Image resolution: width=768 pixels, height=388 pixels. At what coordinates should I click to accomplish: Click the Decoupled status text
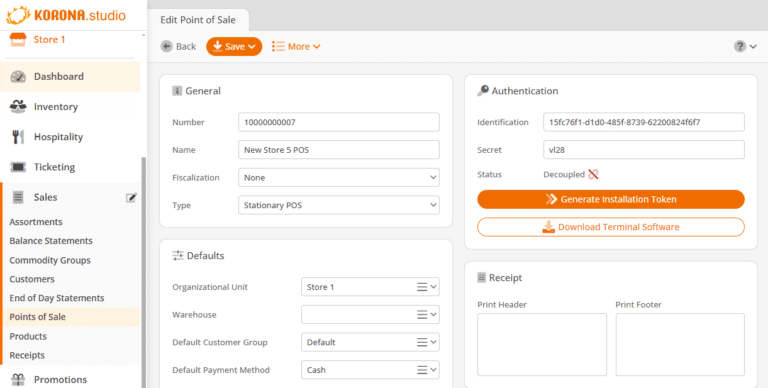(564, 174)
